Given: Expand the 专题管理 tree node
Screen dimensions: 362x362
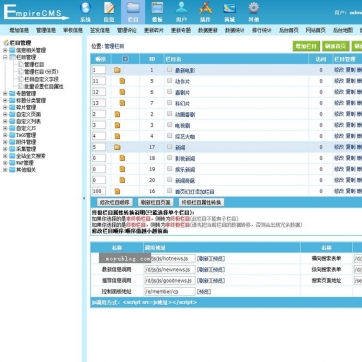Looking at the screenshot, I should [x=5, y=94].
